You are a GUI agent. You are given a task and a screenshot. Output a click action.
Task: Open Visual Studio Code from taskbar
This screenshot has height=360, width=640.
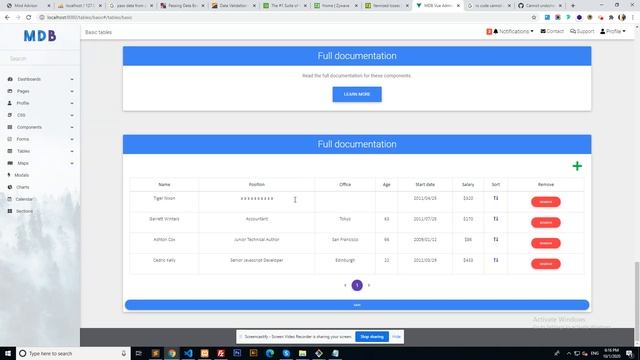coord(188,353)
